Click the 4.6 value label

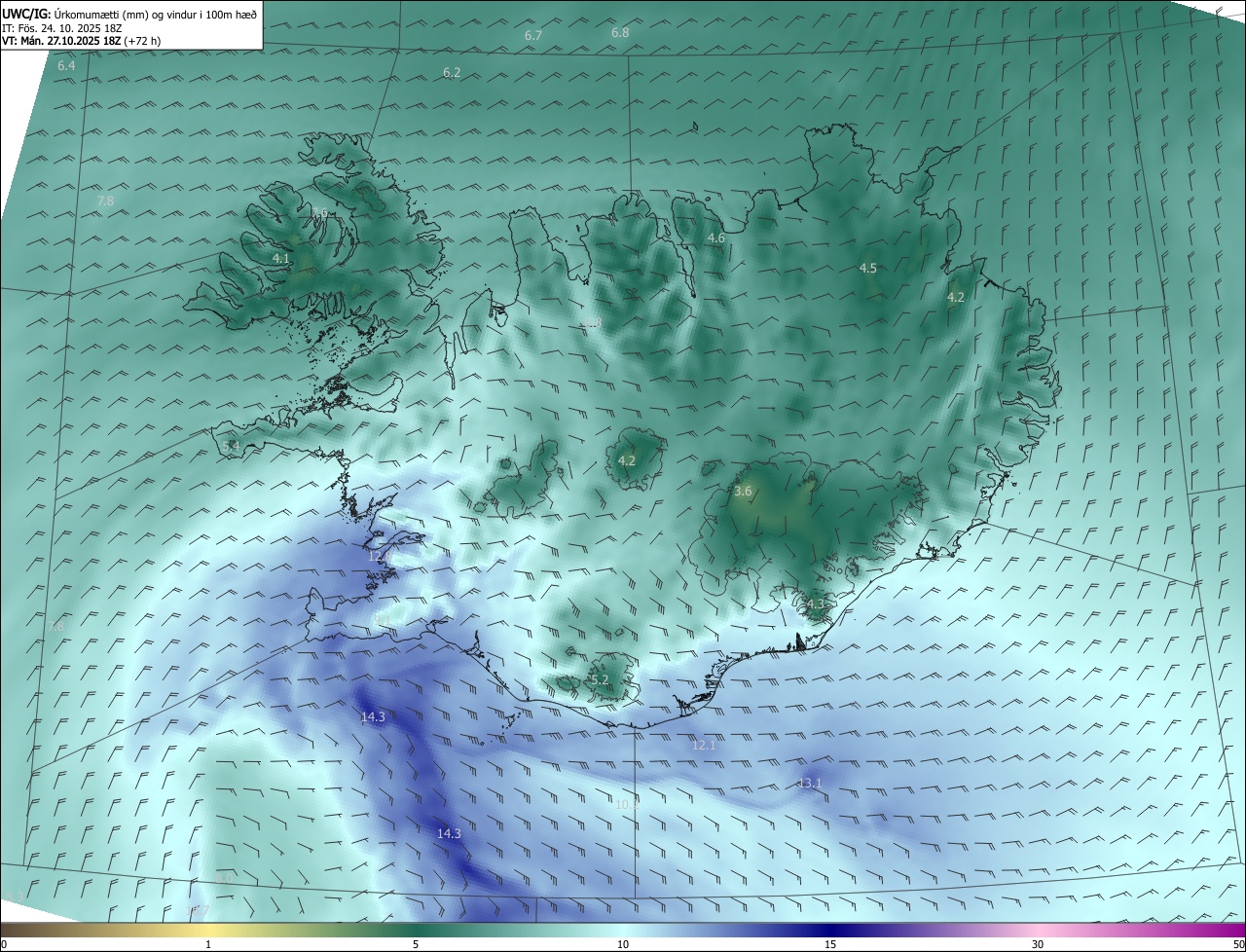[716, 238]
